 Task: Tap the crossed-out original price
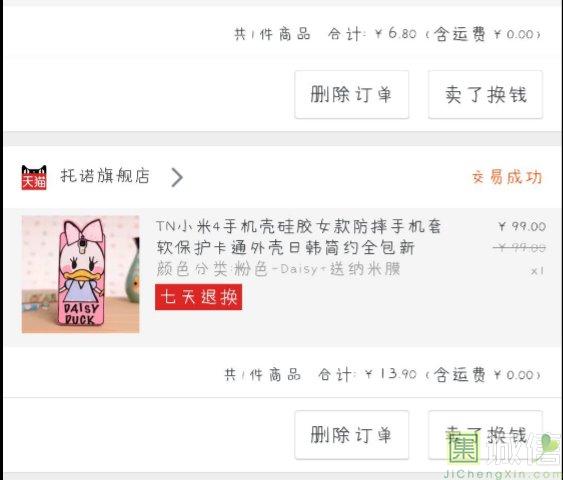point(520,247)
